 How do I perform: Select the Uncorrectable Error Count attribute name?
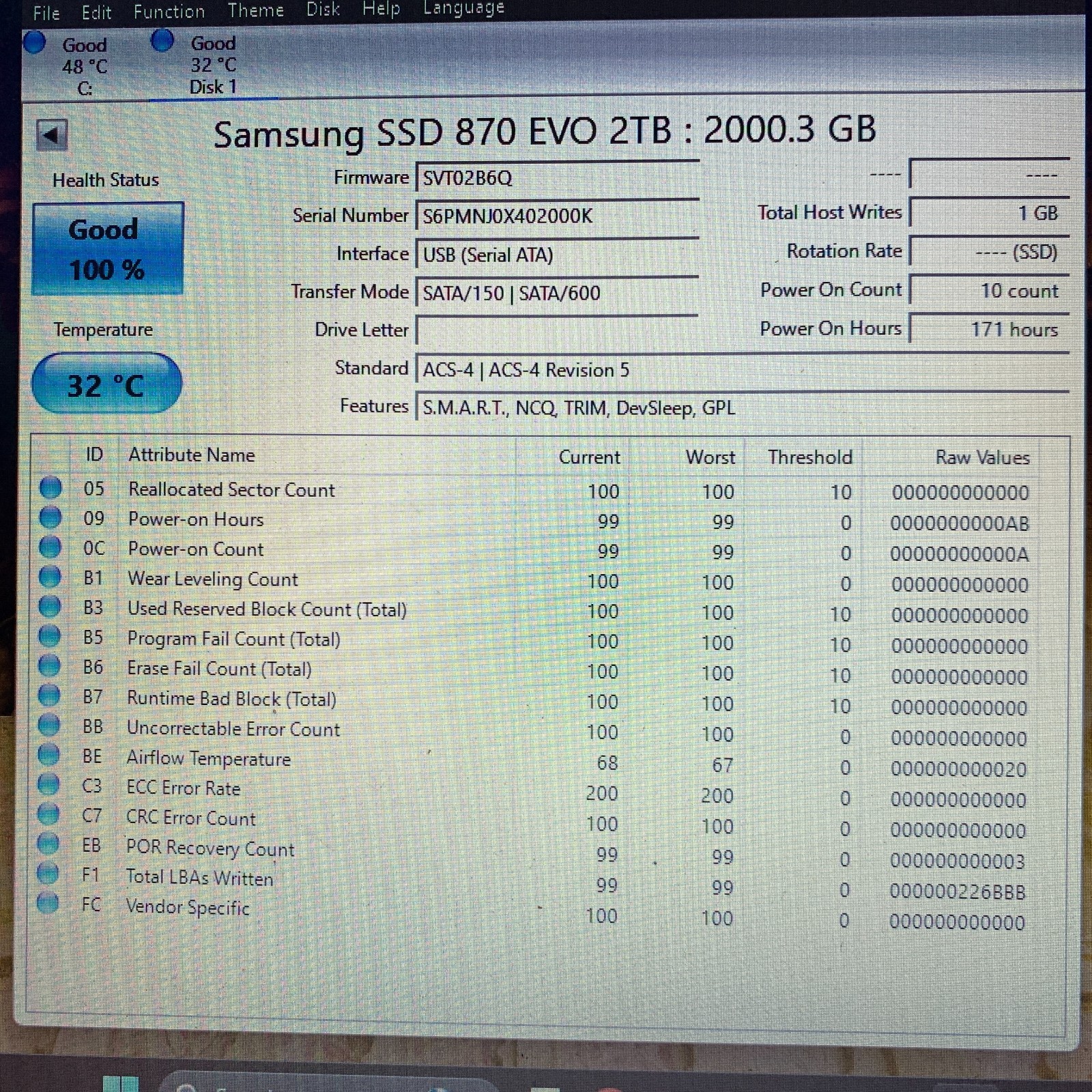tap(233, 728)
